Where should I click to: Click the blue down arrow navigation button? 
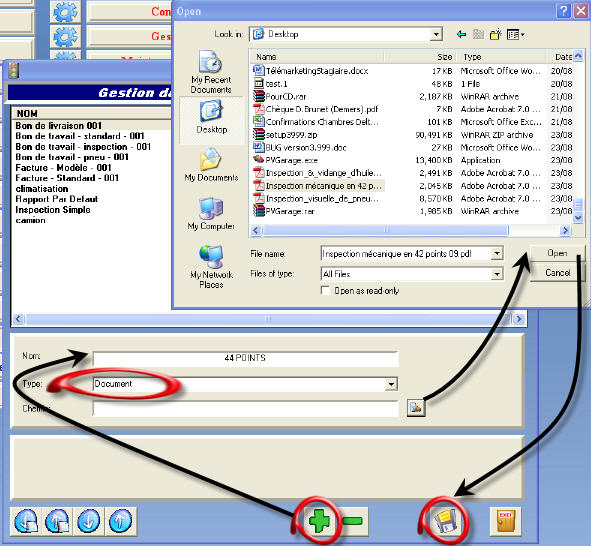tap(88, 522)
